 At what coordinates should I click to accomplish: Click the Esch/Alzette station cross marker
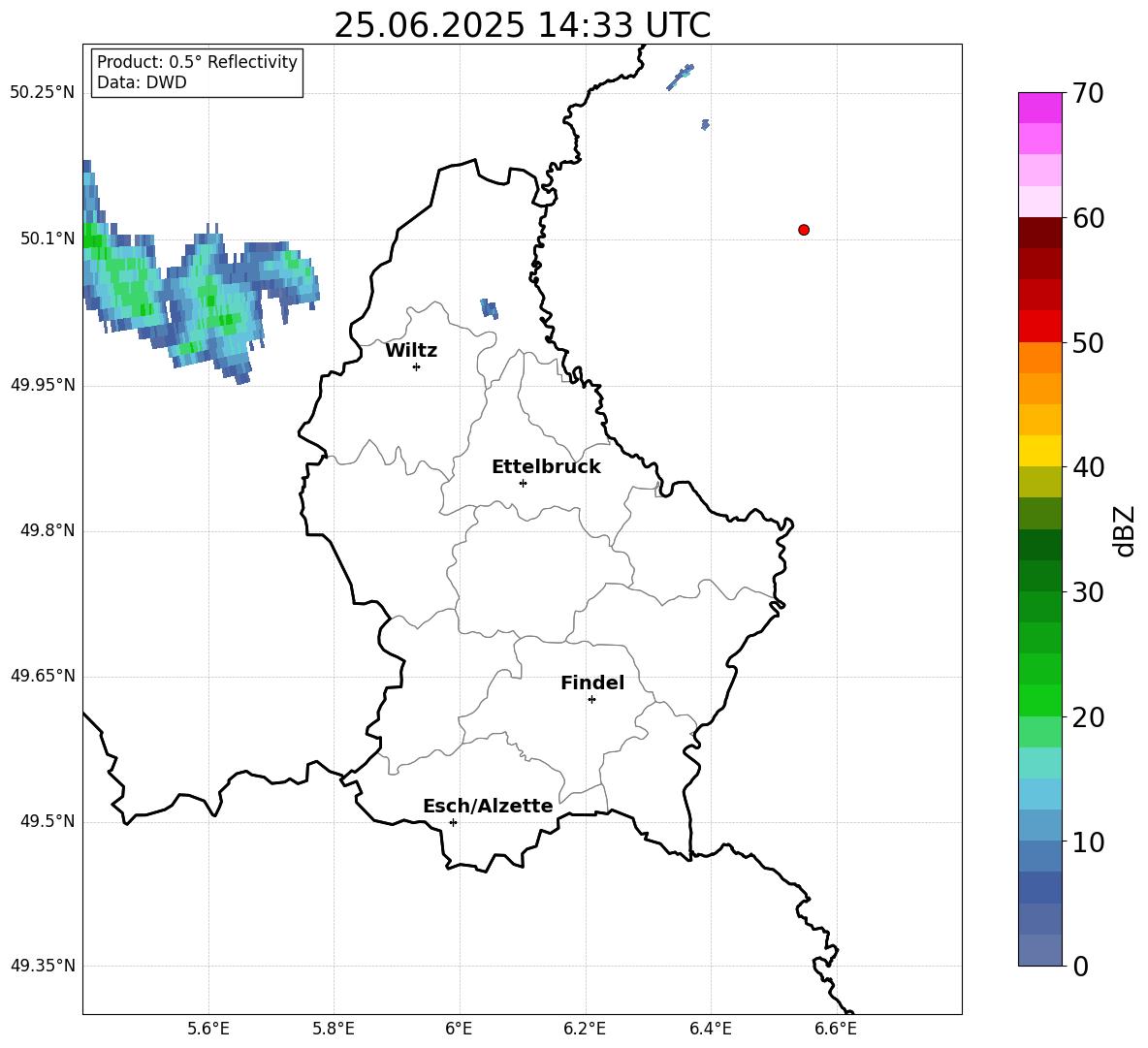coord(453,822)
